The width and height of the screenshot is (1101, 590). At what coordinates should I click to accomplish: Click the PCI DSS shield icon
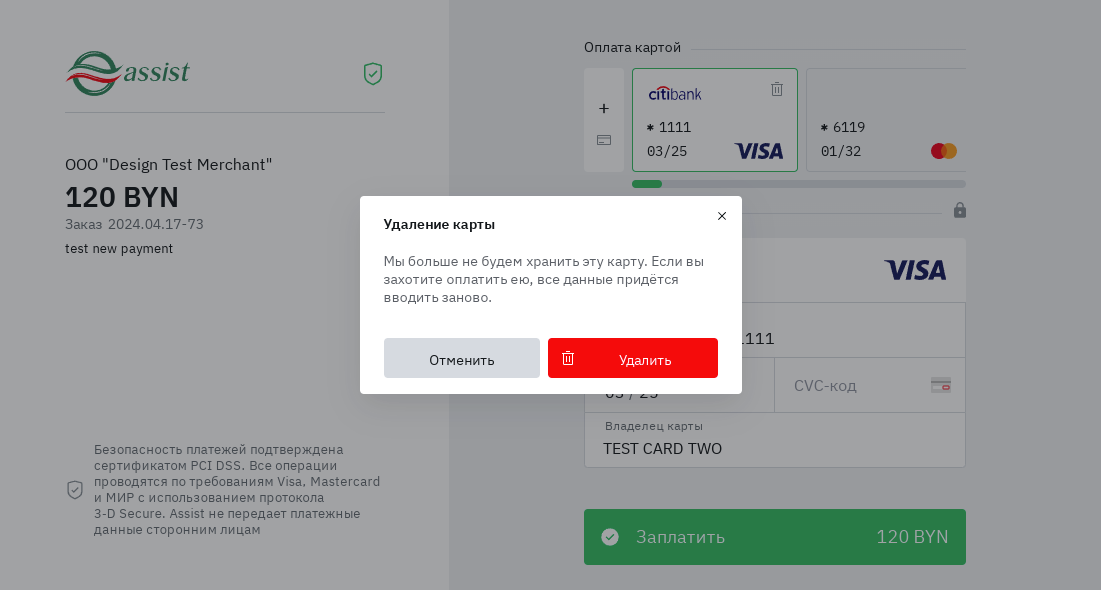[75, 489]
